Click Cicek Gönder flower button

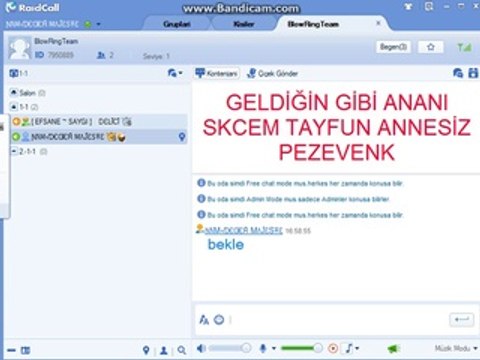click(272, 73)
